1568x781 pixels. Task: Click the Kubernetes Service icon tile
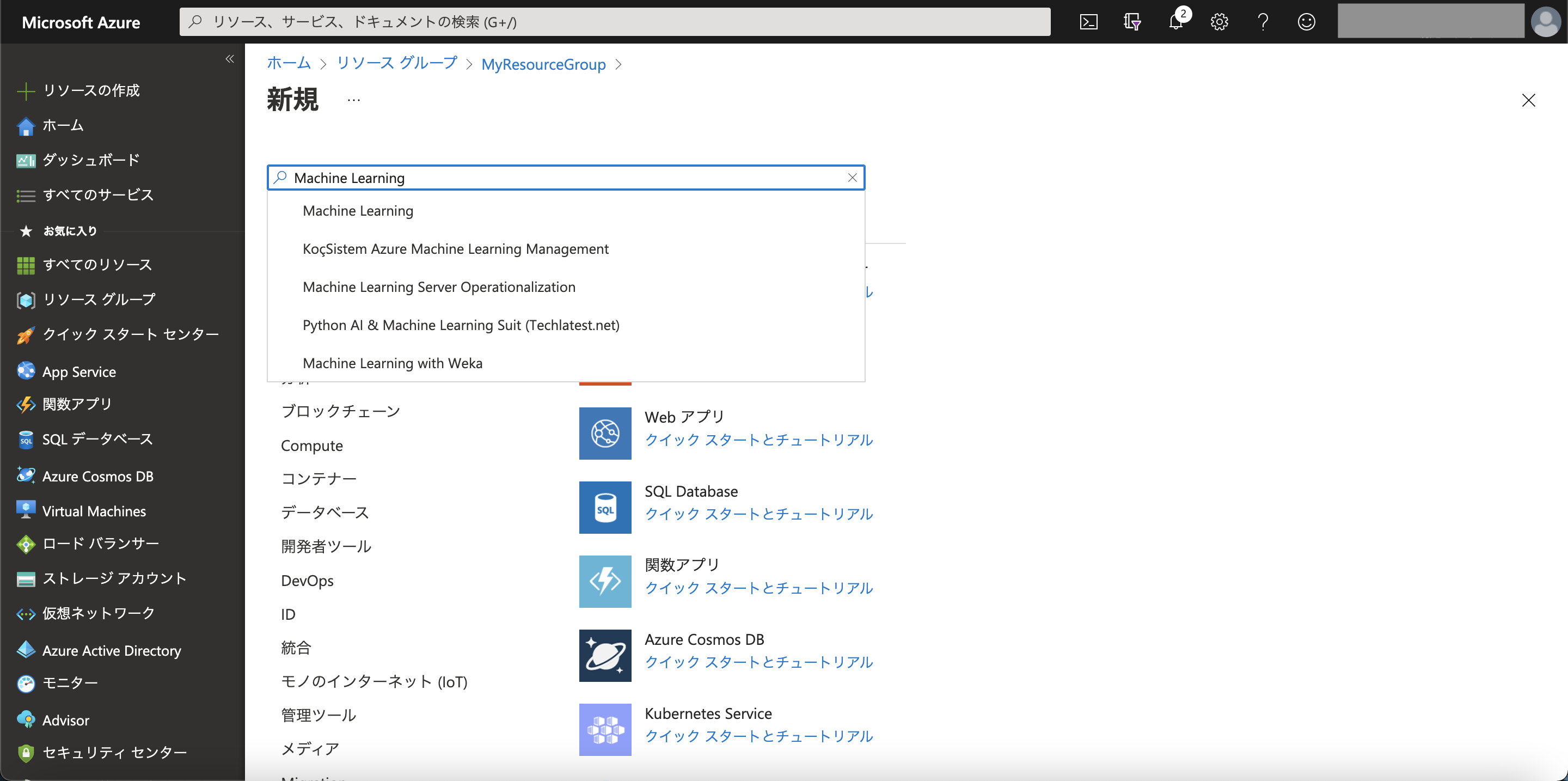[x=605, y=729]
